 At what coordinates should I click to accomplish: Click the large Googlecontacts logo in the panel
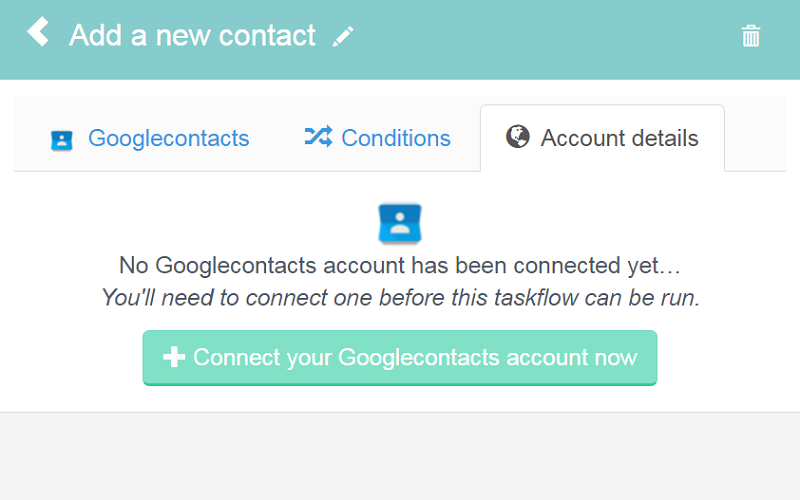pos(400,223)
